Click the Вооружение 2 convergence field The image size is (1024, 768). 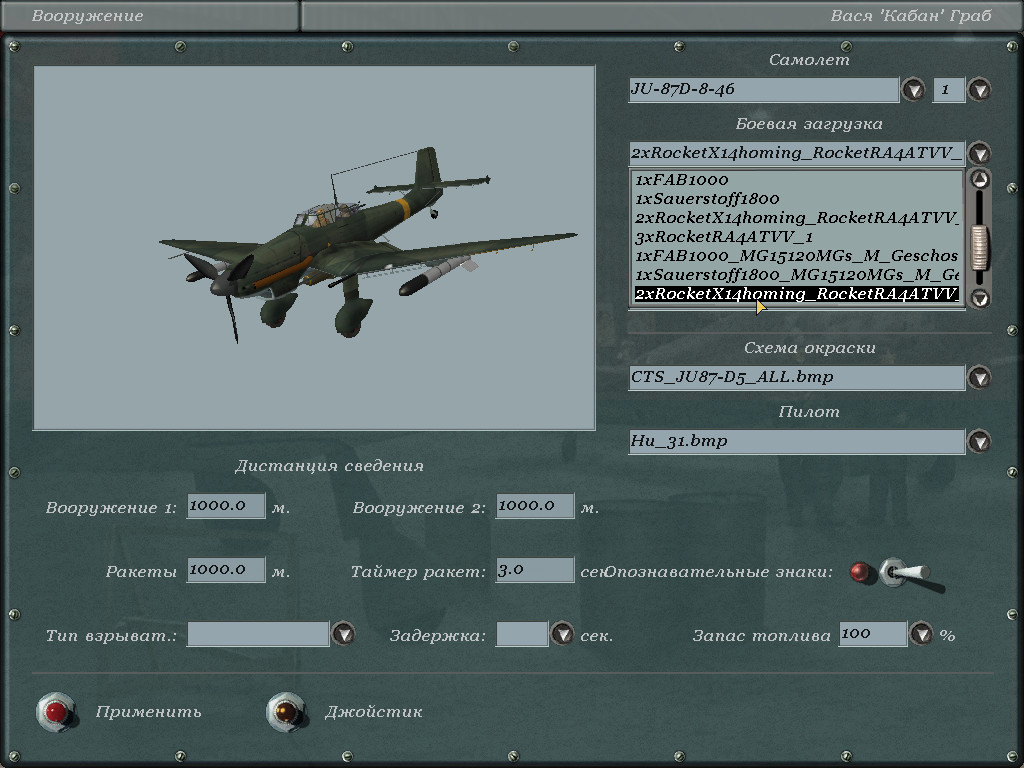pyautogui.click(x=535, y=506)
